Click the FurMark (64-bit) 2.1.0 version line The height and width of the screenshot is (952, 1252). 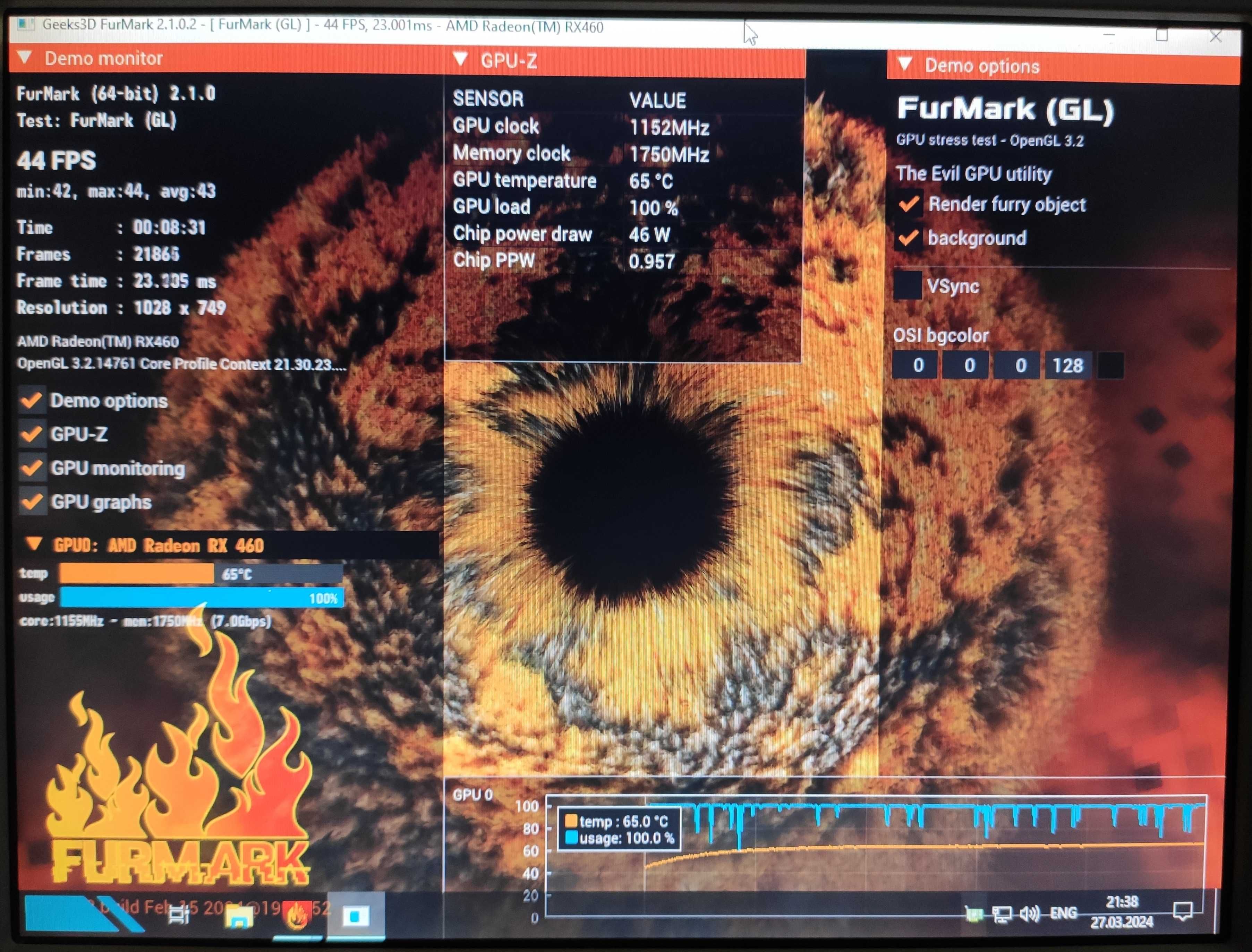(x=116, y=93)
